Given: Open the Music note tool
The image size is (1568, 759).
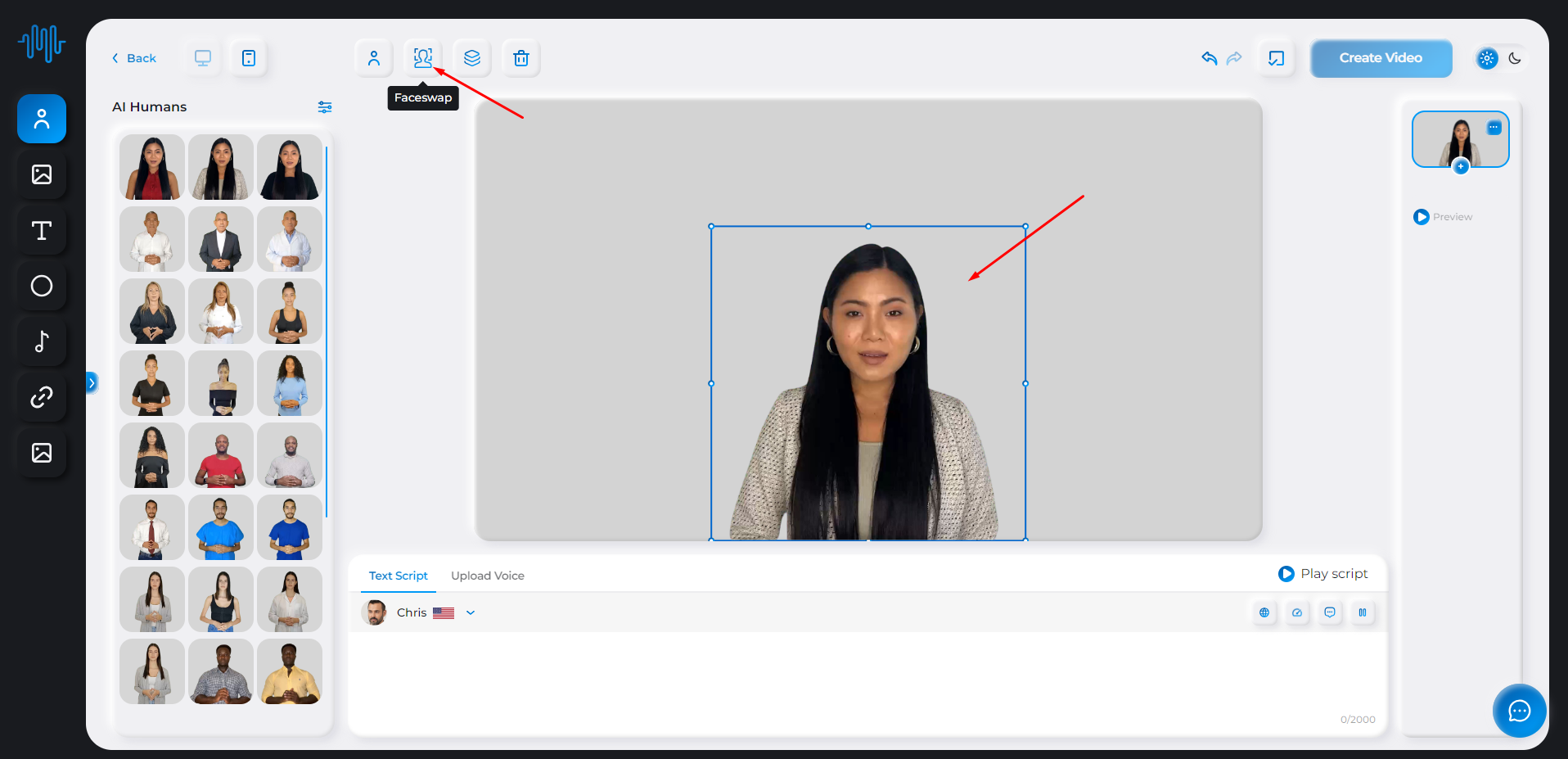Looking at the screenshot, I should pos(42,341).
